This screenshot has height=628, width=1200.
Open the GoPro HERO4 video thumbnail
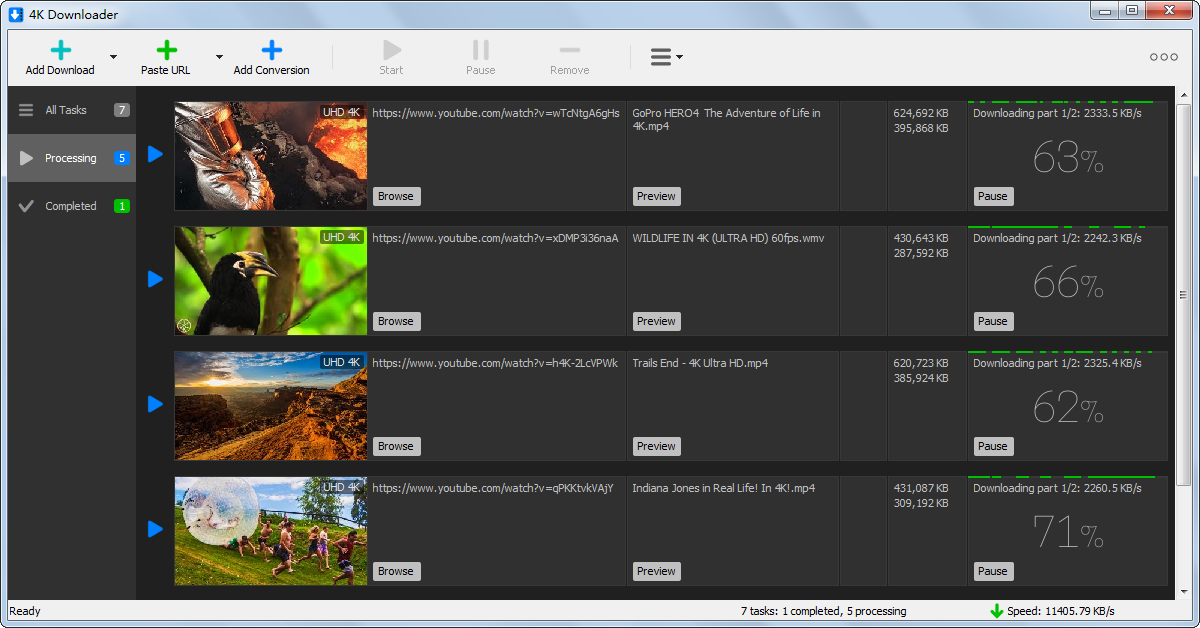(x=271, y=156)
